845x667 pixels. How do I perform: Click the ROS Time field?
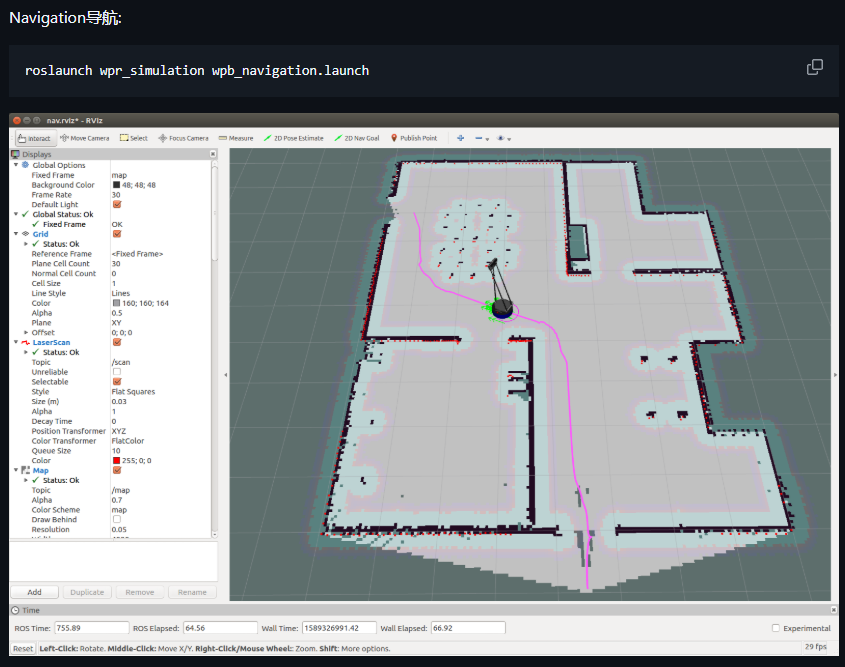pos(92,628)
